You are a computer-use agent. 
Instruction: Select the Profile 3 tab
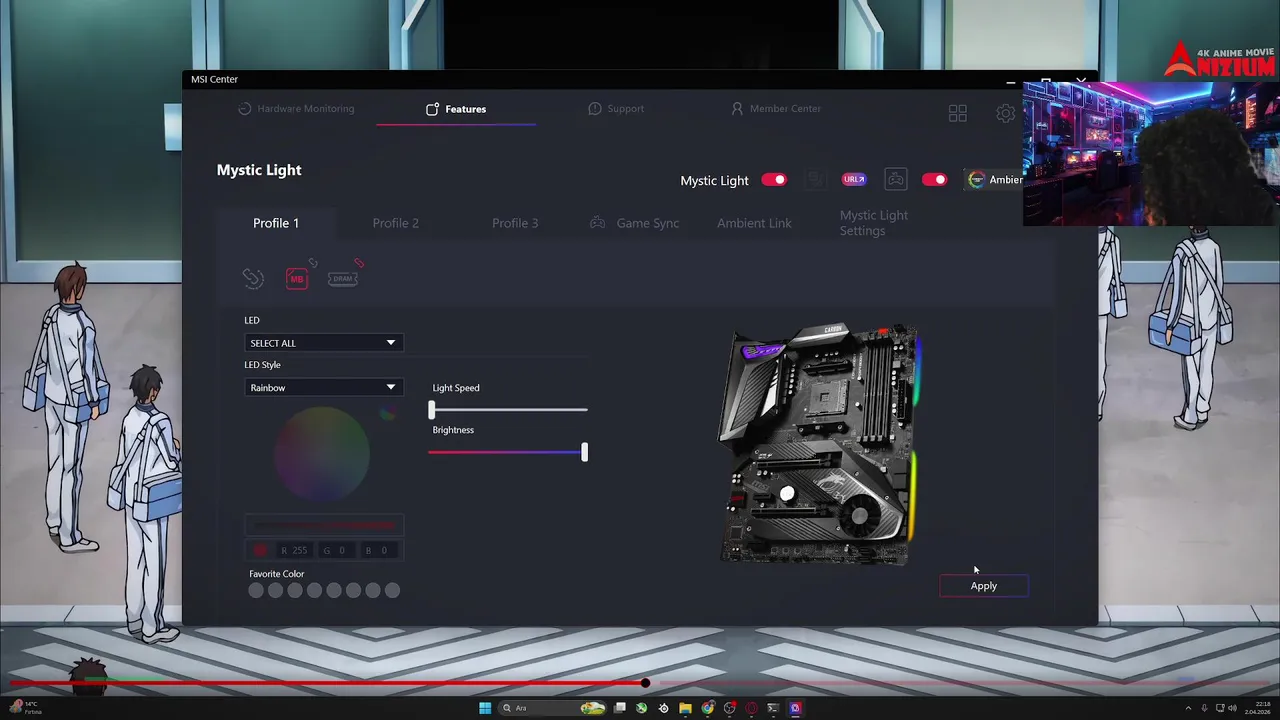click(515, 223)
